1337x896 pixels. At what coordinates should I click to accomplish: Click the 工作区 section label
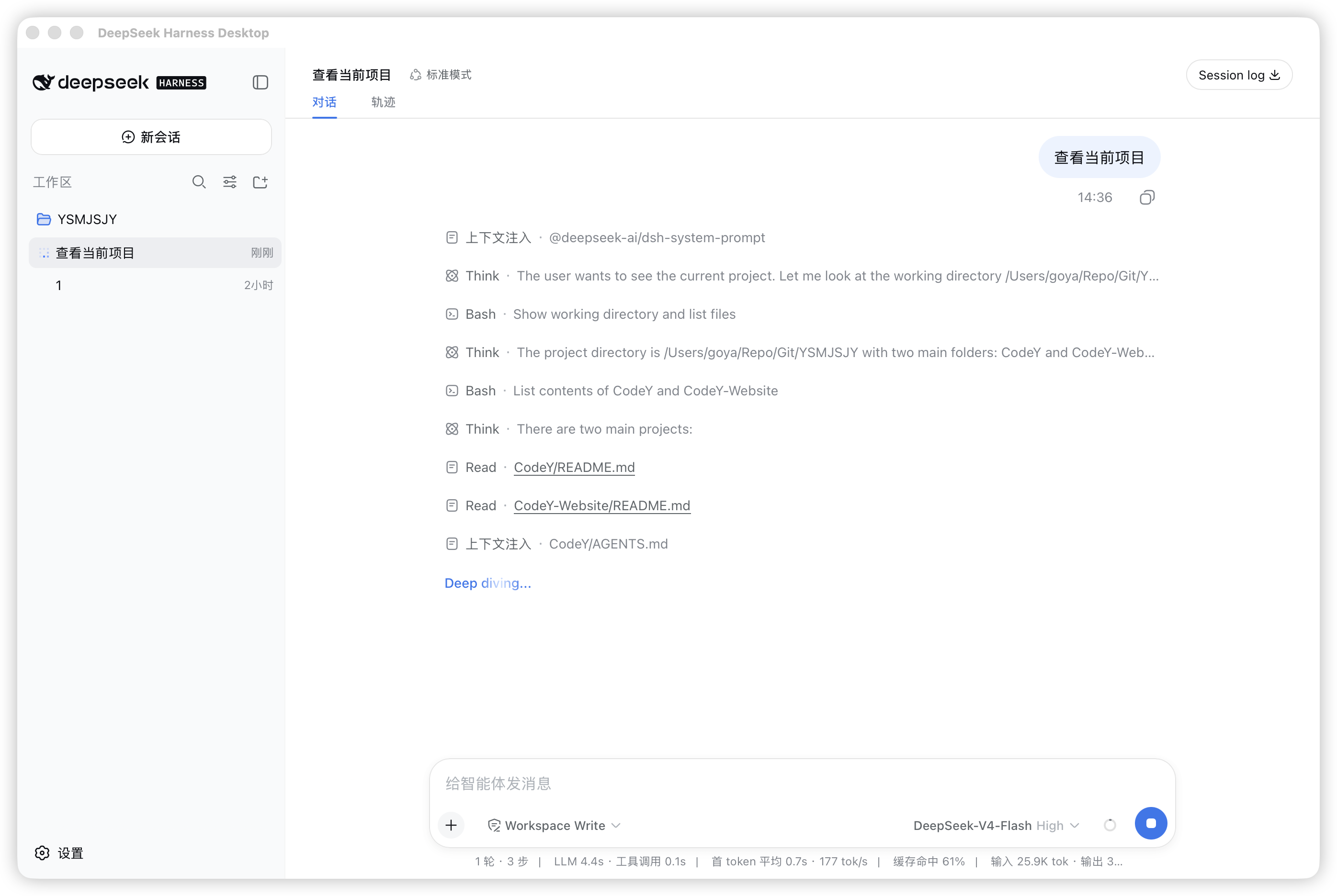52,182
